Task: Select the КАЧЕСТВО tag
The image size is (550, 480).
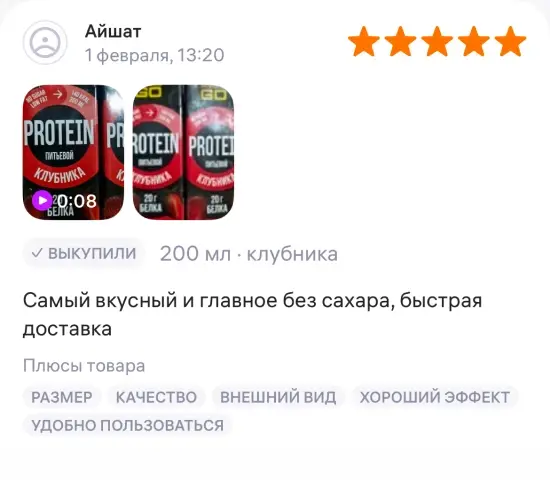Action: 156,397
